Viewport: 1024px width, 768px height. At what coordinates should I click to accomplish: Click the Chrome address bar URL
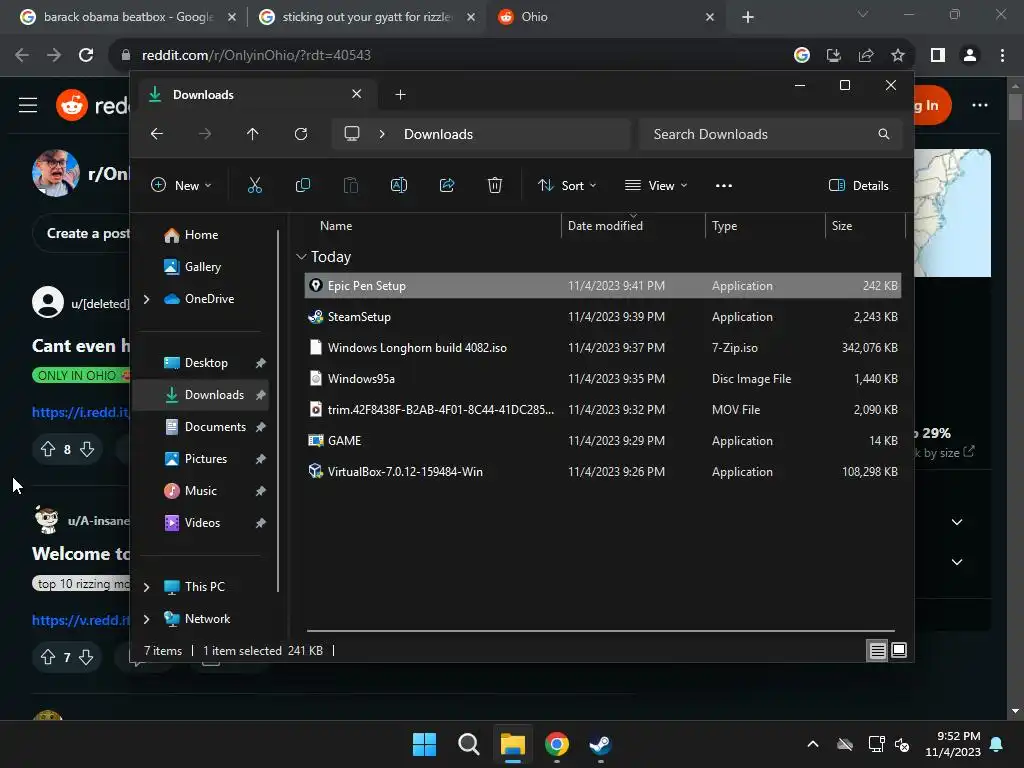click(256, 55)
